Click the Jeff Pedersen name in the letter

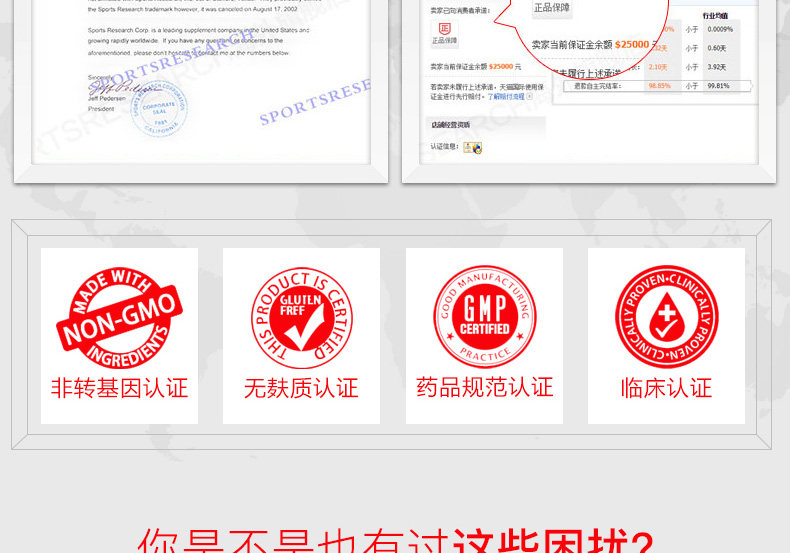pyautogui.click(x=107, y=99)
